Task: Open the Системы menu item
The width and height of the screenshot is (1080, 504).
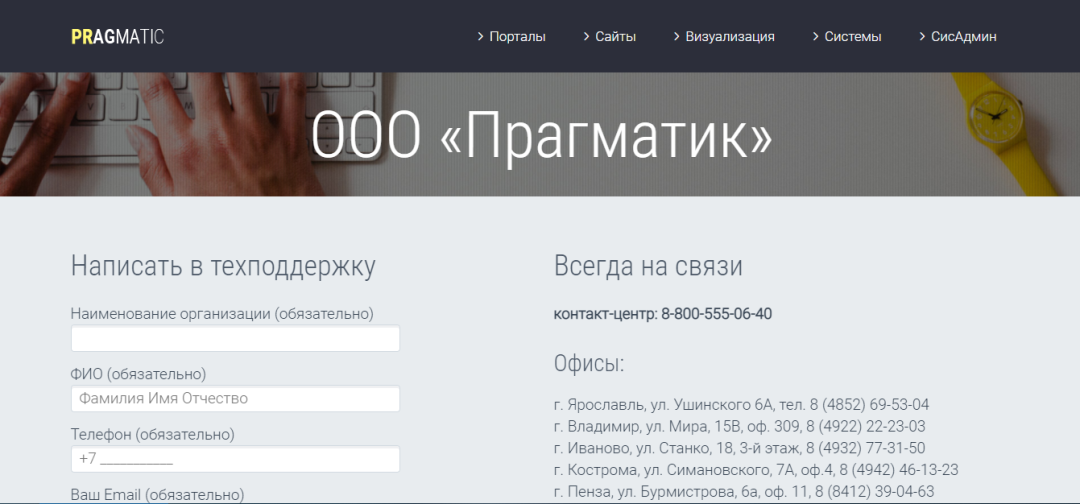Action: click(847, 36)
